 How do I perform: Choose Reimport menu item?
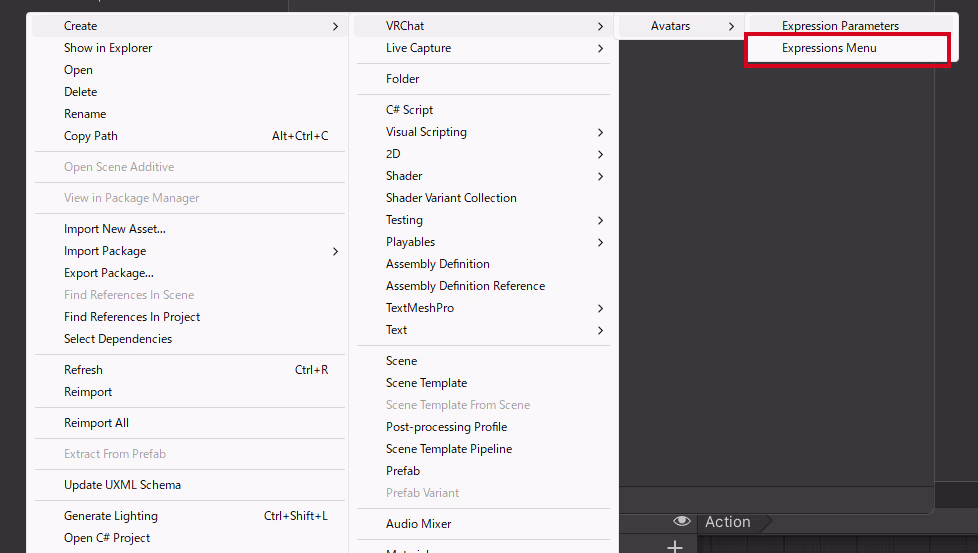click(190, 392)
